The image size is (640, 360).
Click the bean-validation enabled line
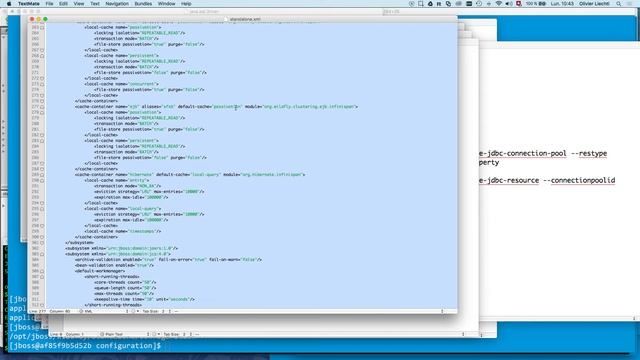coord(114,265)
